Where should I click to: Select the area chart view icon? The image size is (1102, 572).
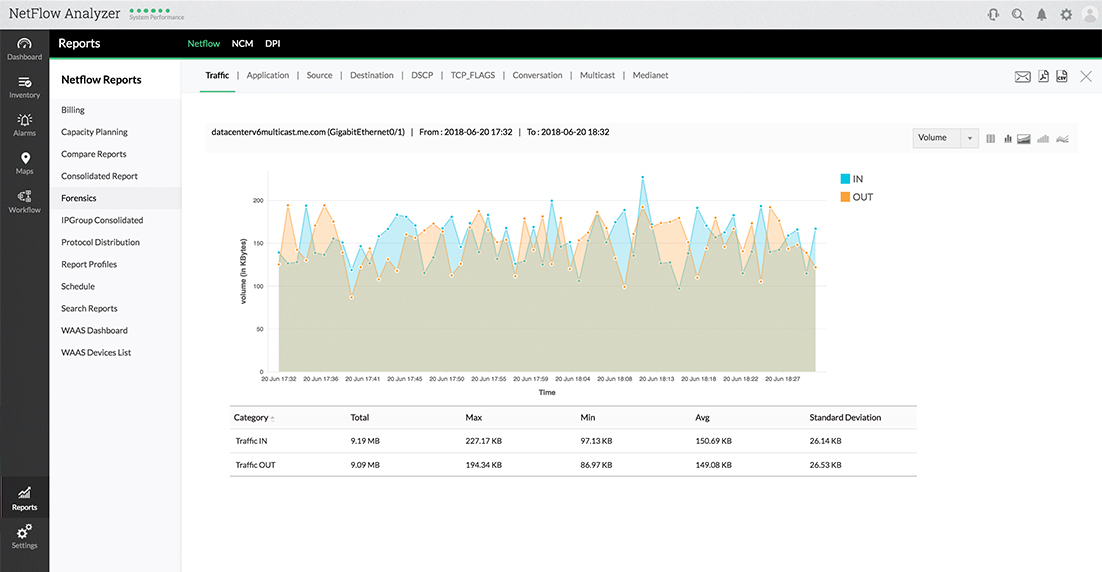coord(1024,139)
